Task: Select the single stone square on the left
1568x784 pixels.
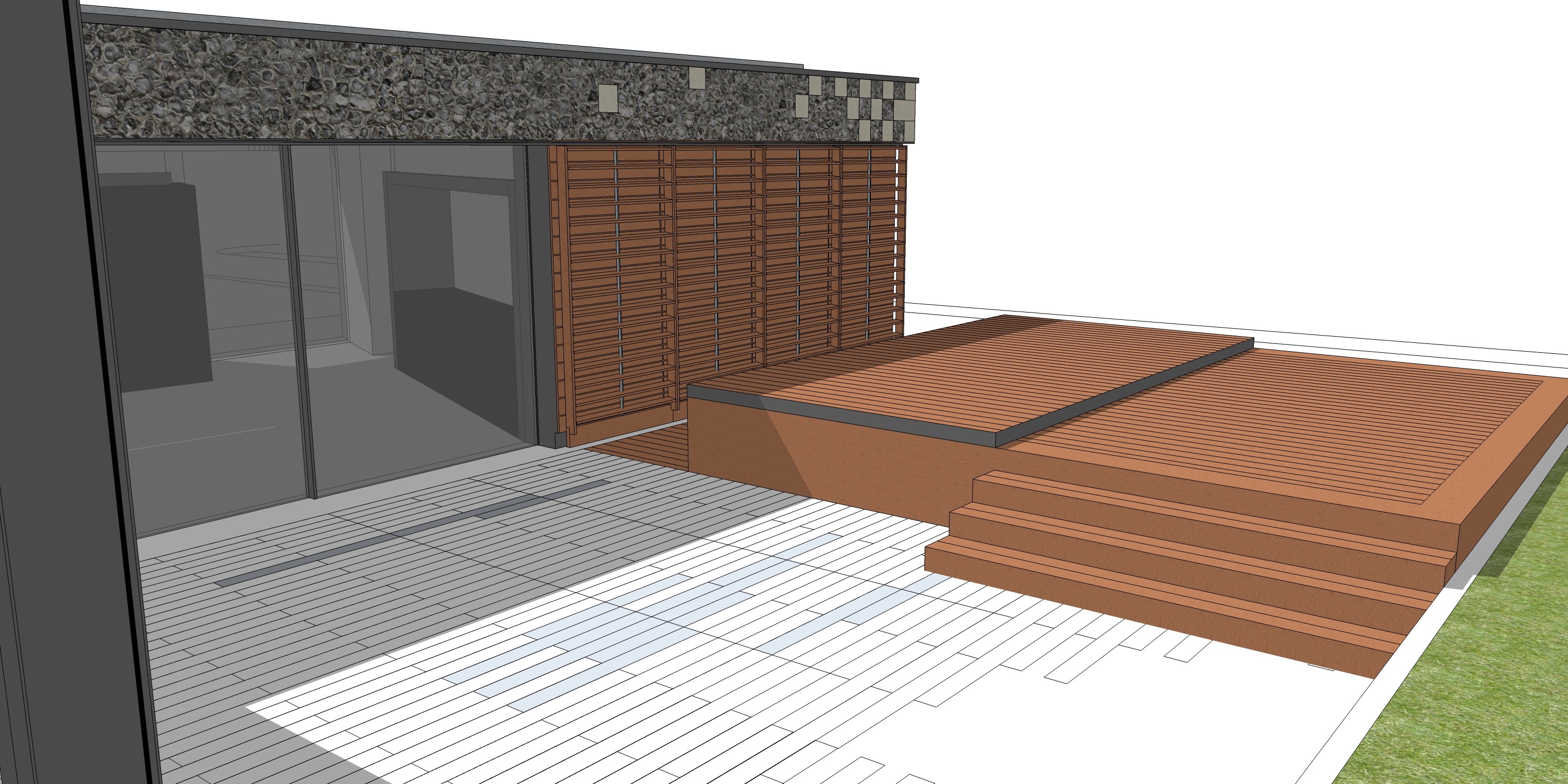Action: pyautogui.click(x=608, y=99)
